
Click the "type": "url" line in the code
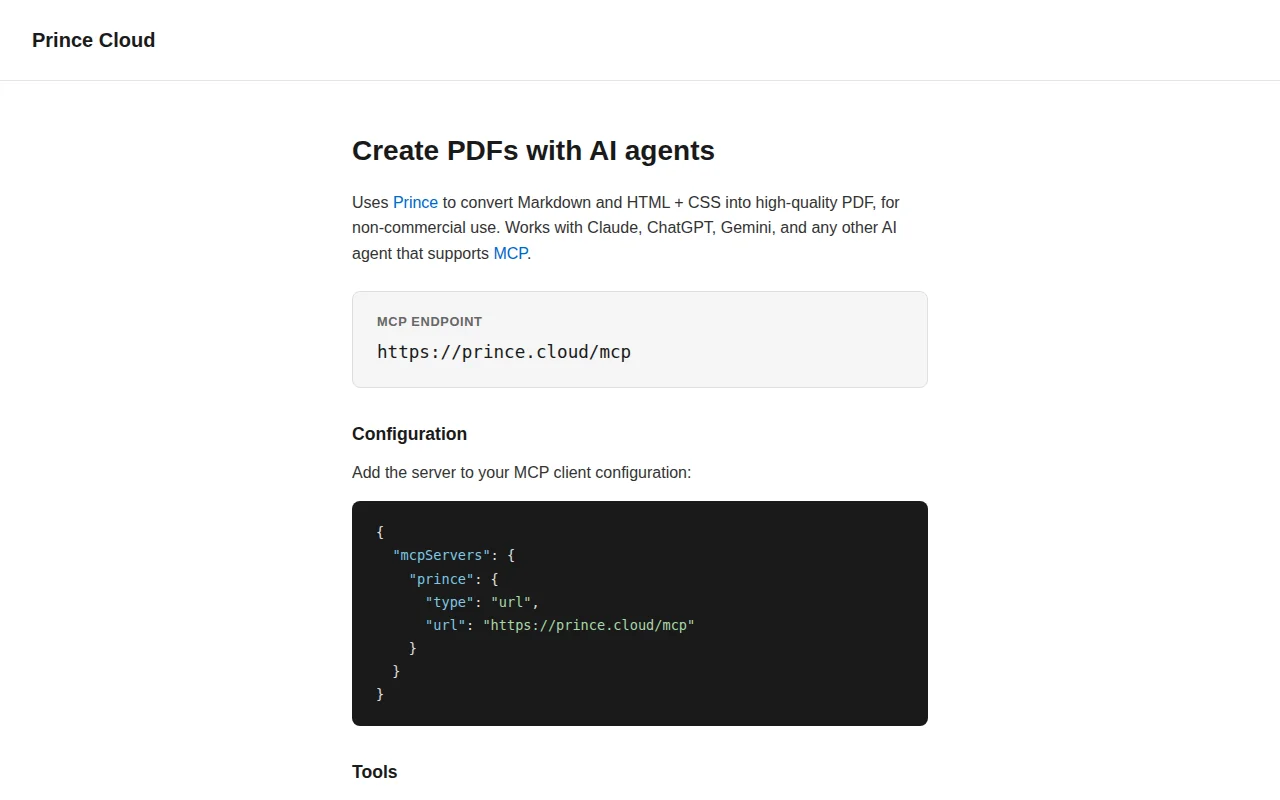pyautogui.click(x=482, y=602)
